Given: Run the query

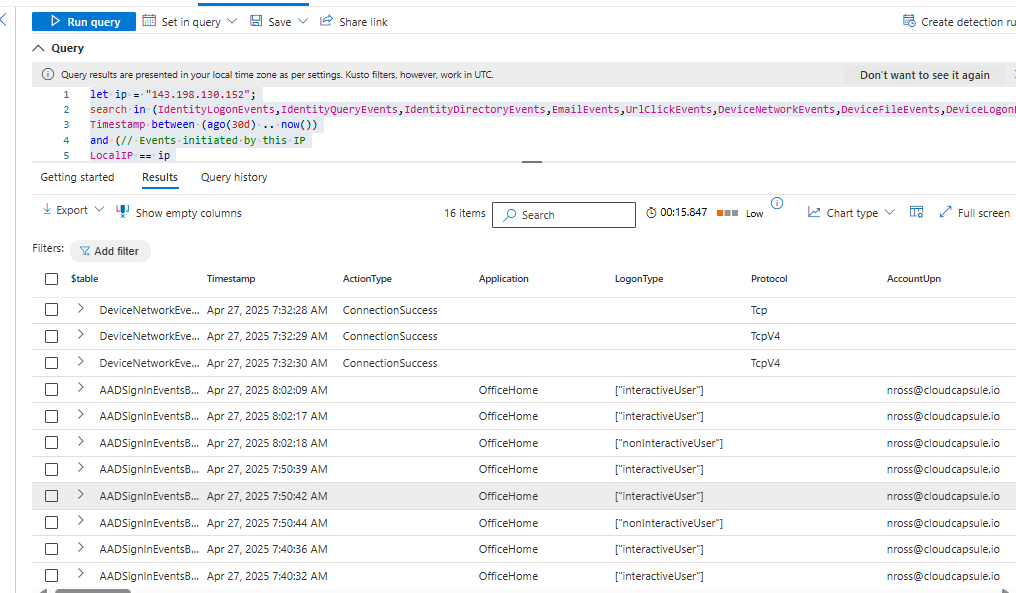Looking at the screenshot, I should point(84,21).
